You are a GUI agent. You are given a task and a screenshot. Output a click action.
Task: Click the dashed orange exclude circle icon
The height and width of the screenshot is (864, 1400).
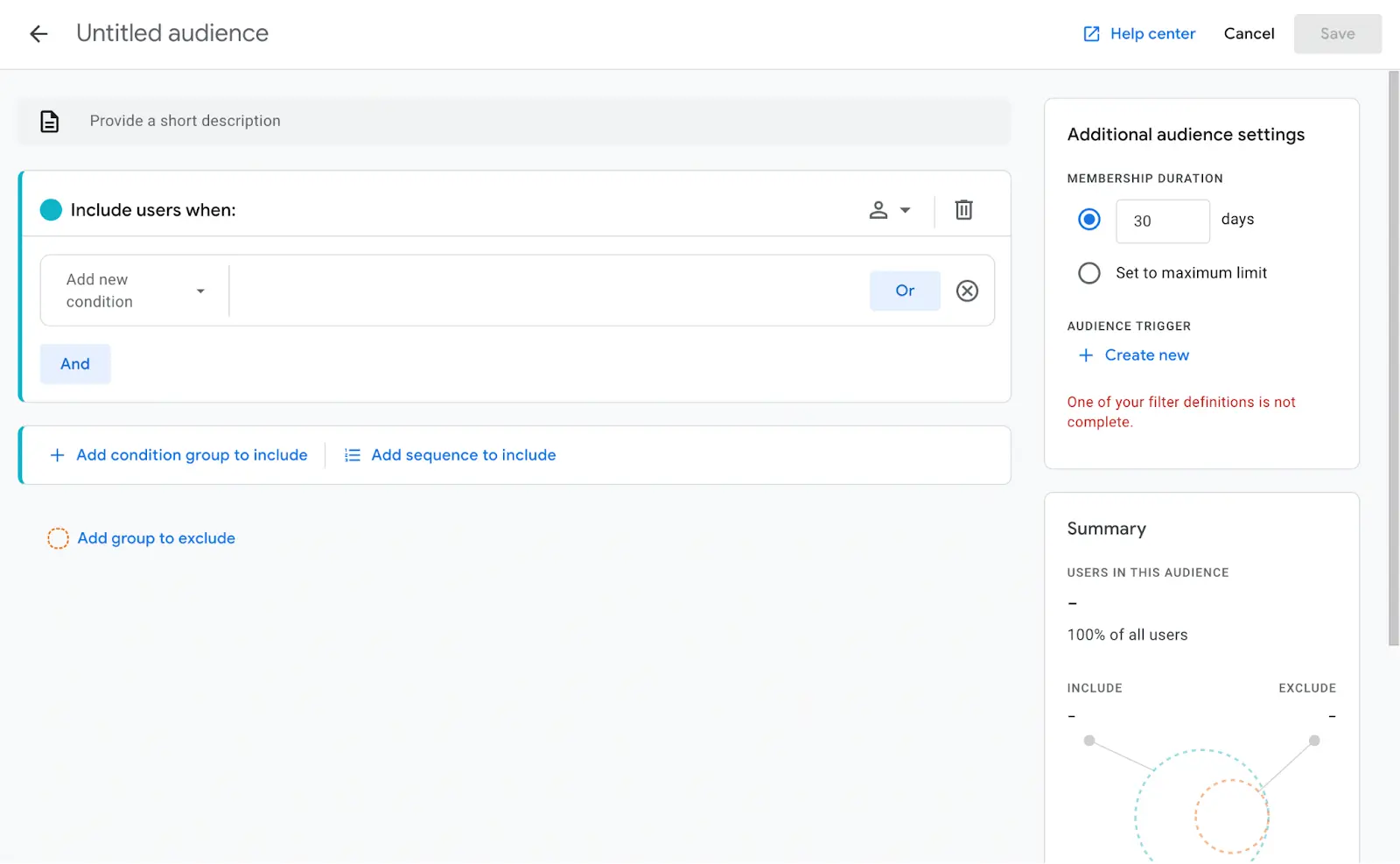click(x=58, y=538)
